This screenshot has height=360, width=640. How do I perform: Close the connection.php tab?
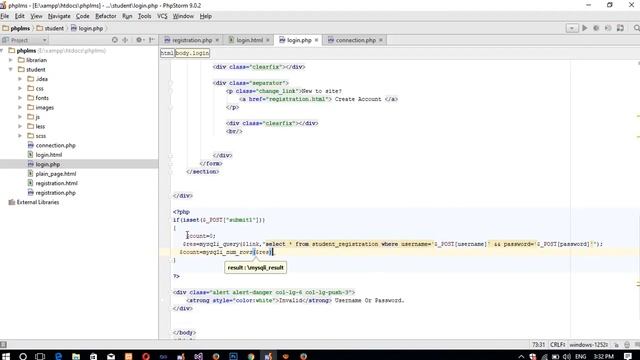point(381,40)
